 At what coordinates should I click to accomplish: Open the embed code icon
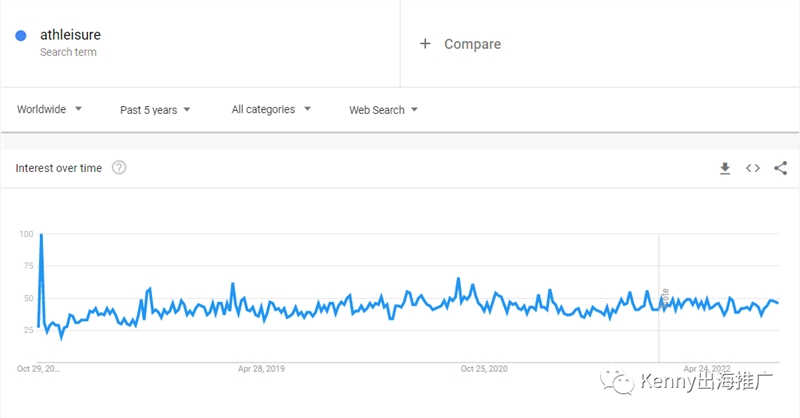pos(753,168)
